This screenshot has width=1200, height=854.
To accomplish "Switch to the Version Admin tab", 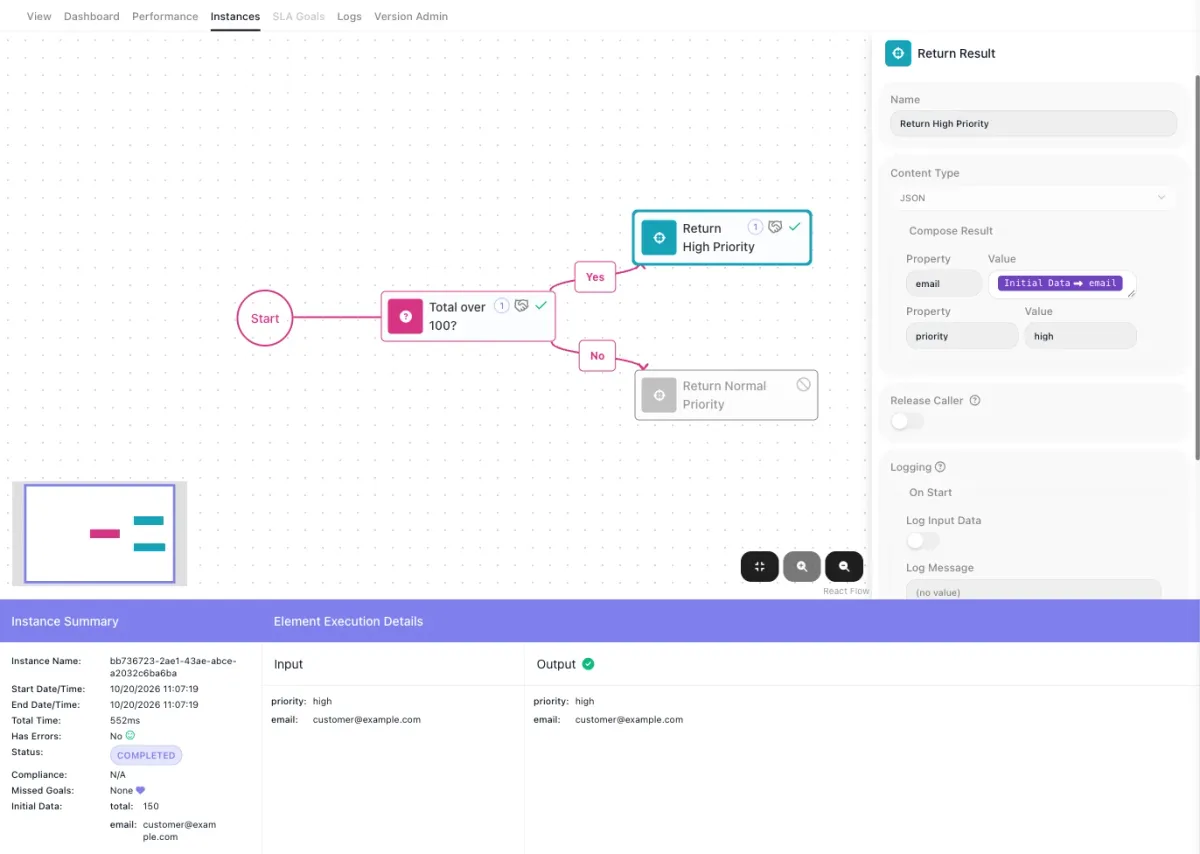I will click(411, 16).
